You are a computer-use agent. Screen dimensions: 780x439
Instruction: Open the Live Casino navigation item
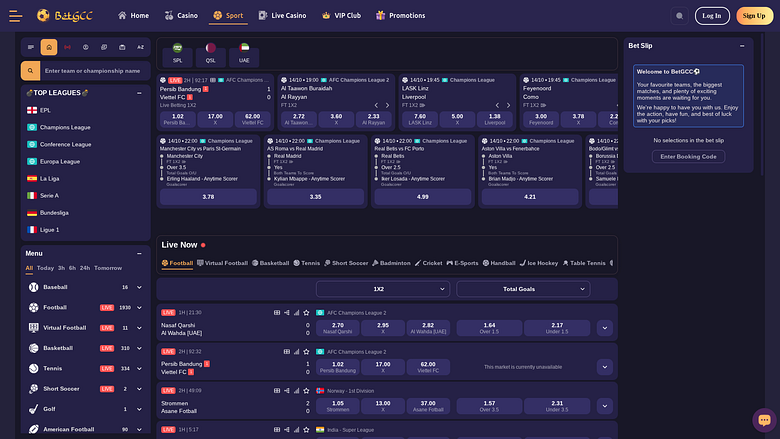283,16
